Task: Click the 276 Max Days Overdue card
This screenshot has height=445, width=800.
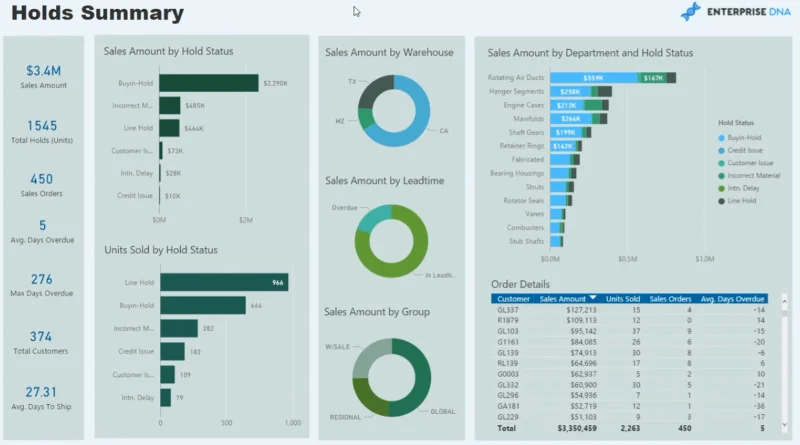Action: pos(42,285)
